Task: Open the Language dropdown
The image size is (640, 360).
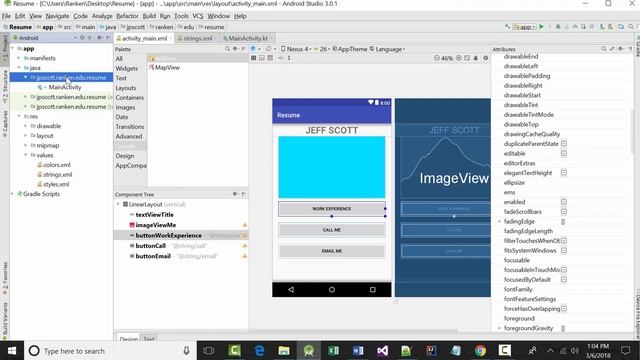Action: point(388,49)
